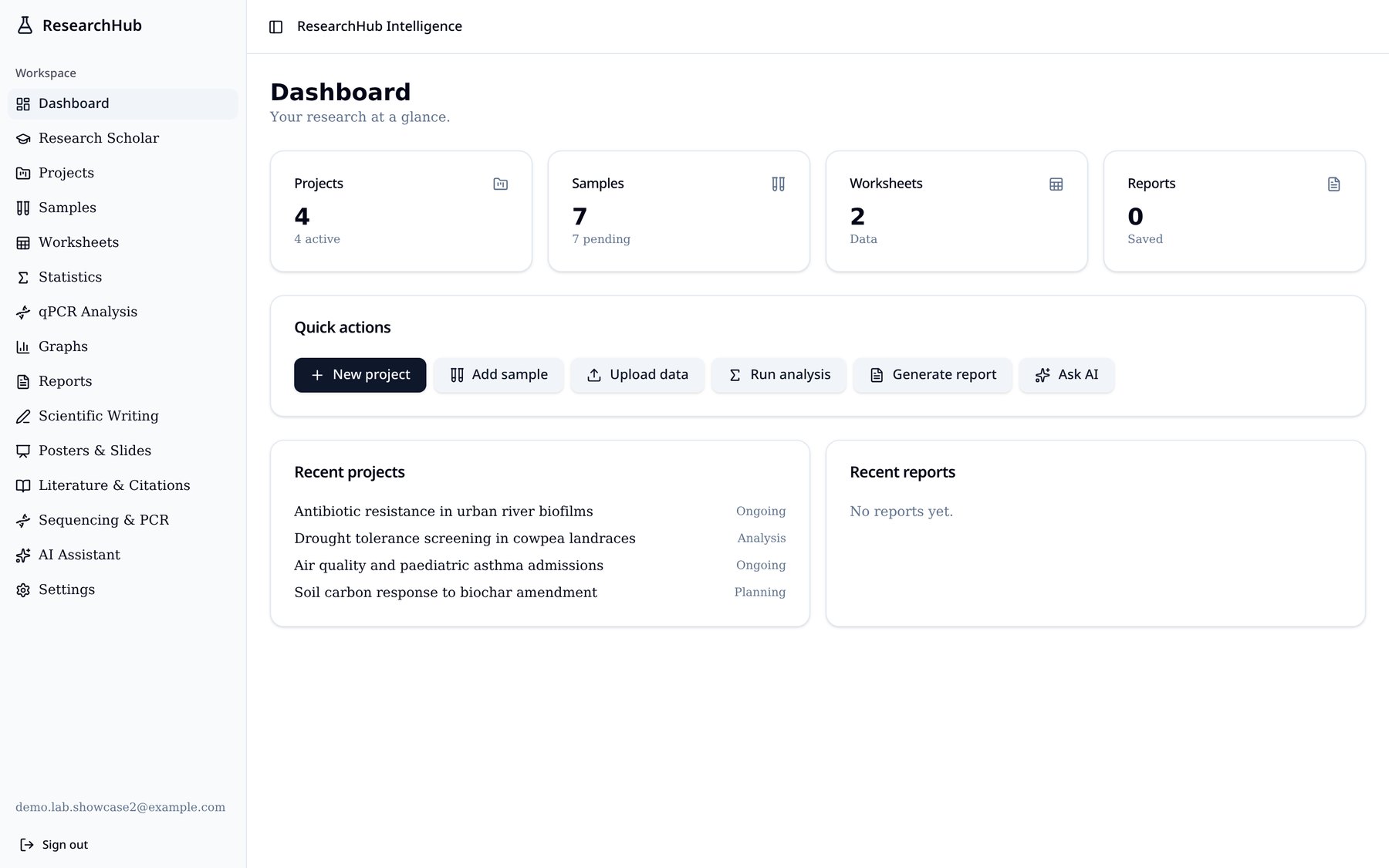Click the Sequencing & PCR icon
The height and width of the screenshot is (868, 1389).
point(23,521)
